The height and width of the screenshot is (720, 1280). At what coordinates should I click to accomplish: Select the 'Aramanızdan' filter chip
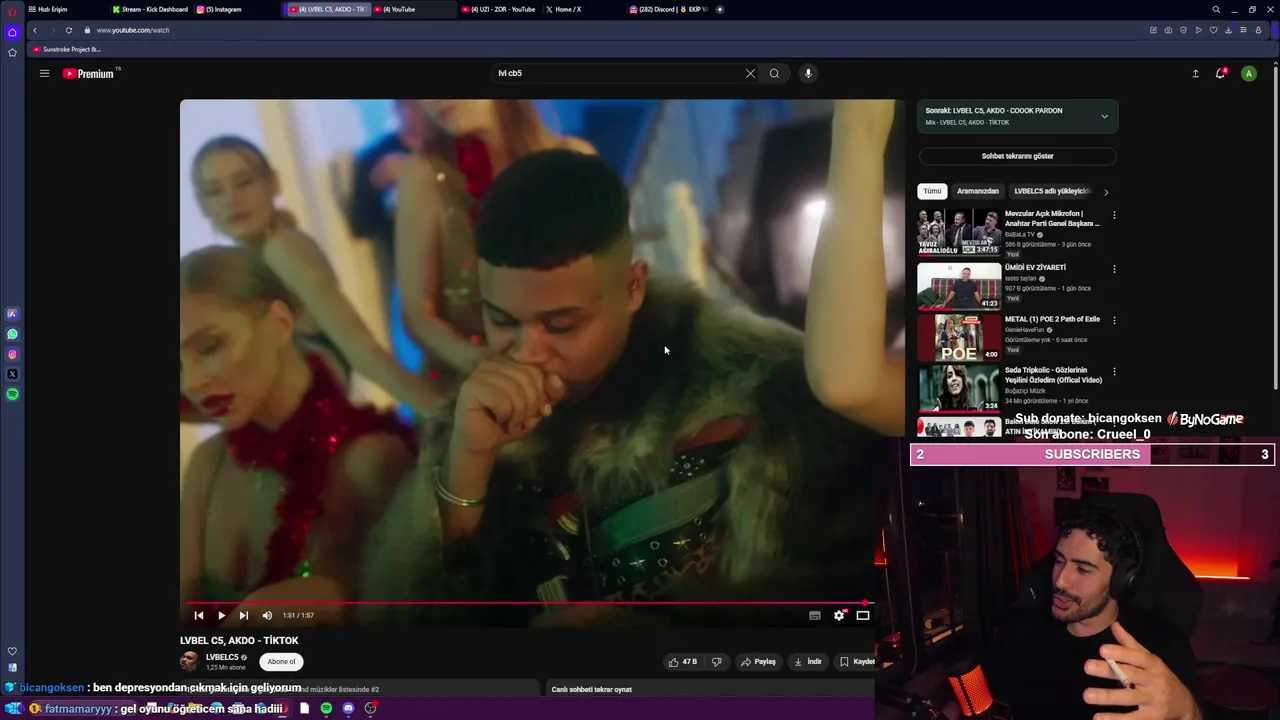(x=978, y=191)
